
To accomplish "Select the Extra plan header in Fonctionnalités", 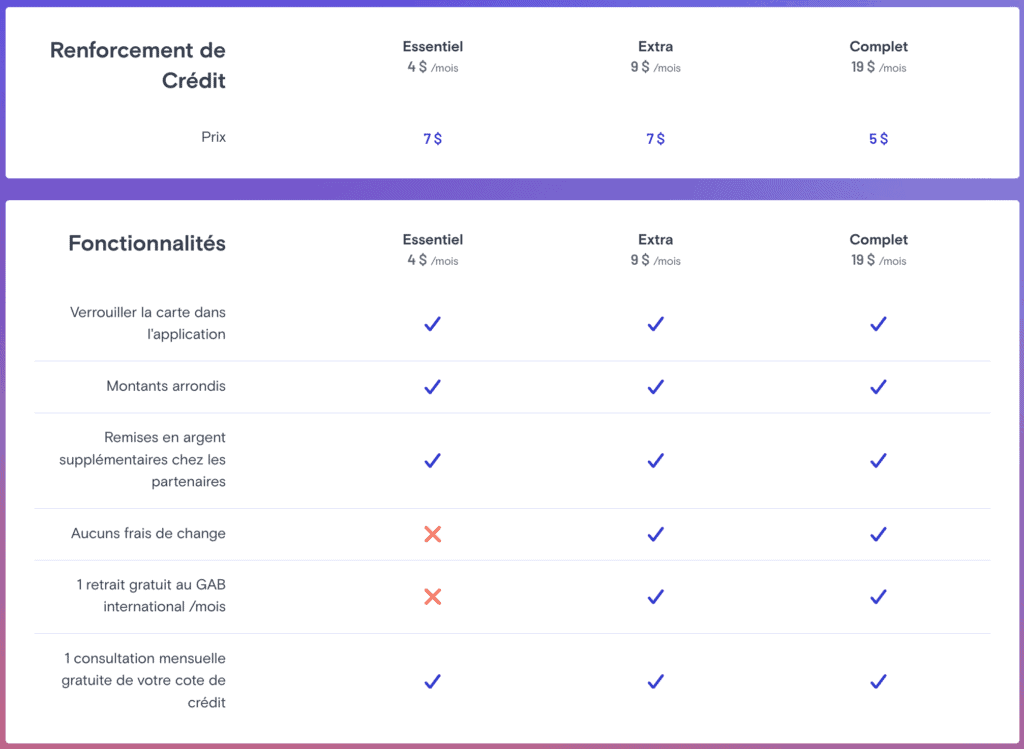I will pyautogui.click(x=655, y=240).
